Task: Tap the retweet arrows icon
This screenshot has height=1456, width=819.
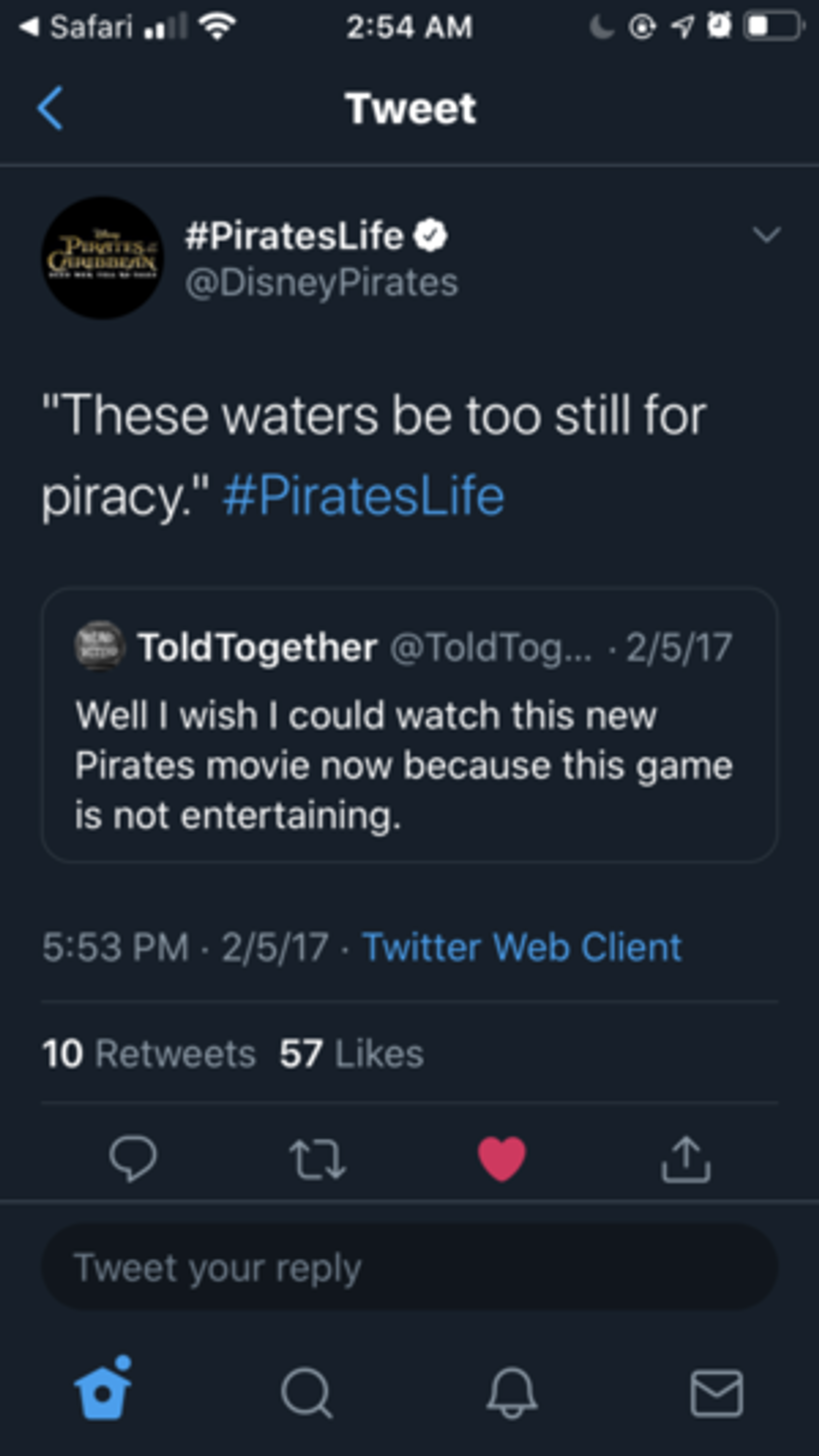Action: click(x=317, y=1159)
